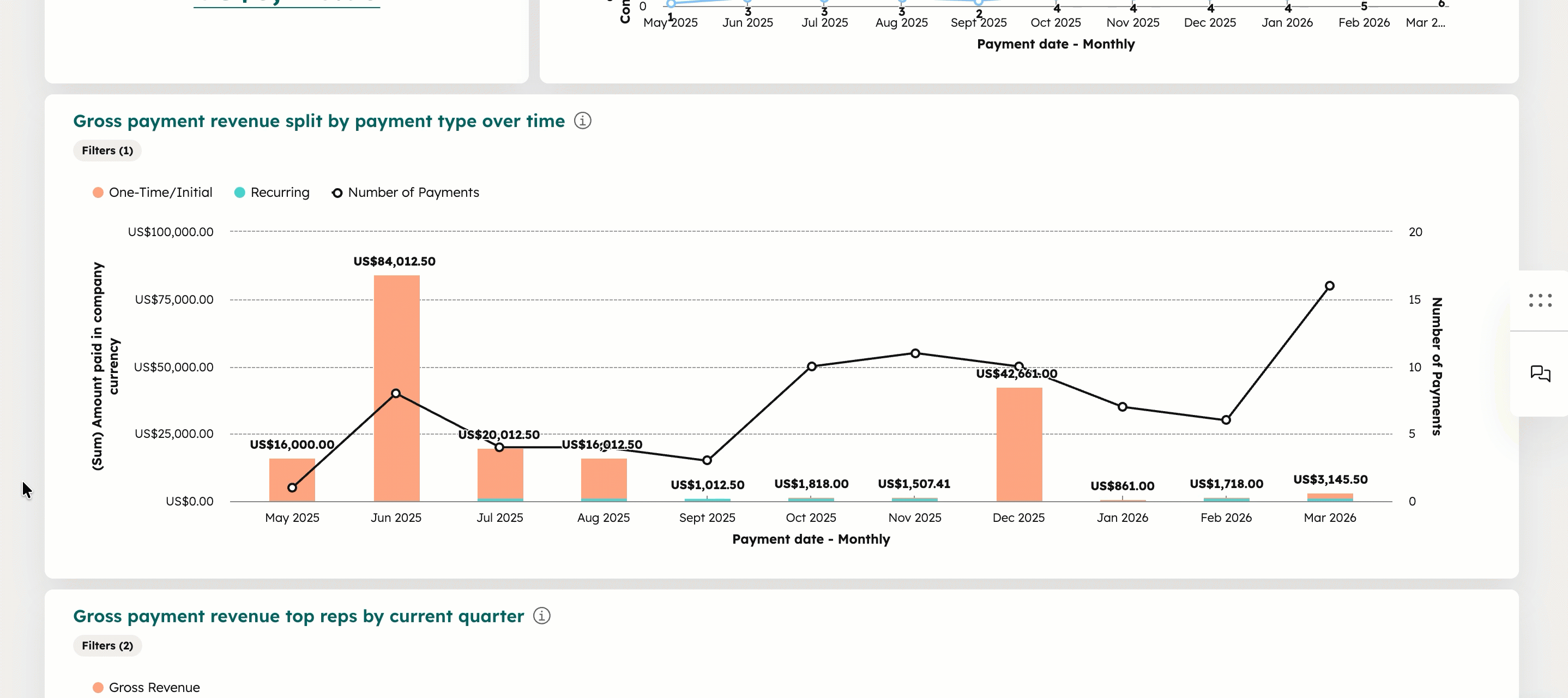Click the Number of Payments legend marker
The width and height of the screenshot is (1568, 698).
point(337,192)
